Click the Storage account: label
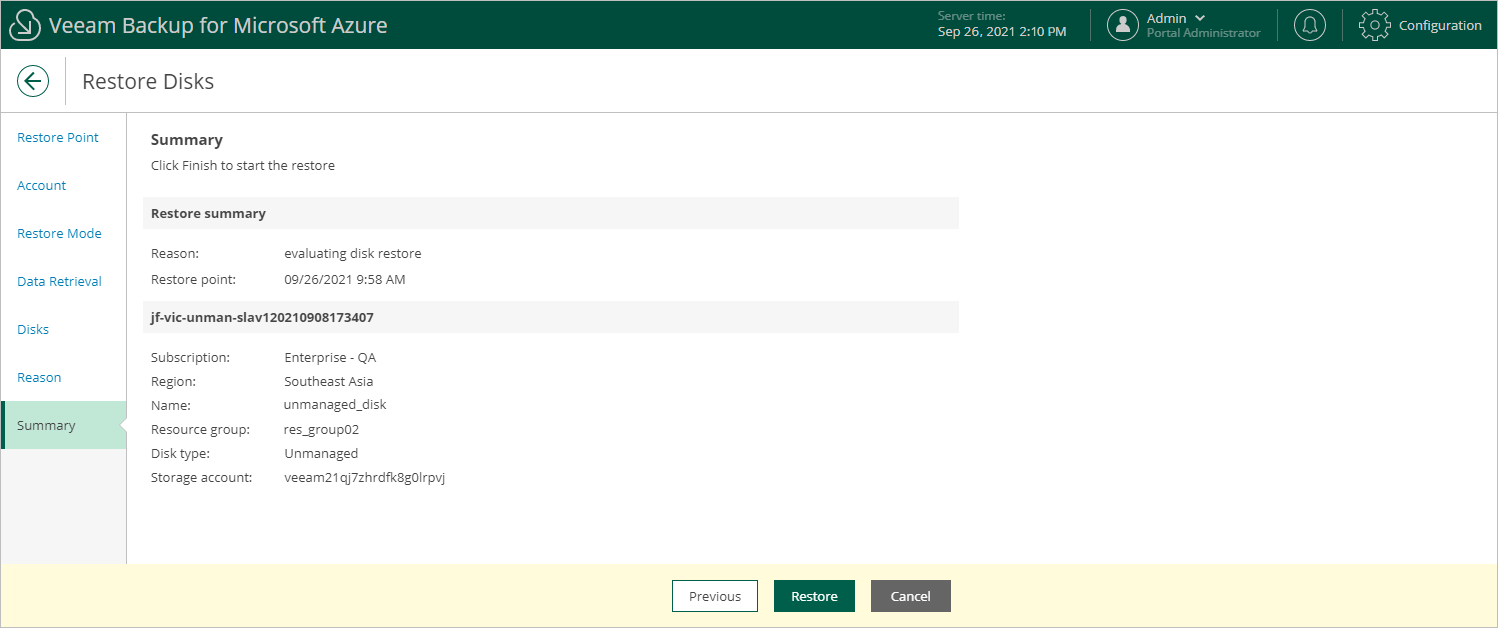 (200, 477)
